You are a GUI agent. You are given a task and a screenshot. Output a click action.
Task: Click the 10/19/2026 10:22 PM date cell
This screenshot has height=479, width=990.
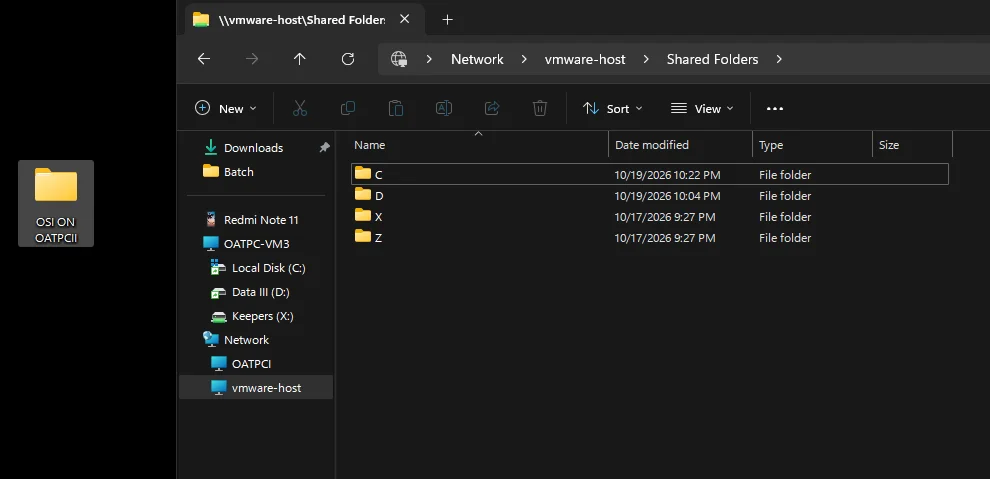[667, 175]
